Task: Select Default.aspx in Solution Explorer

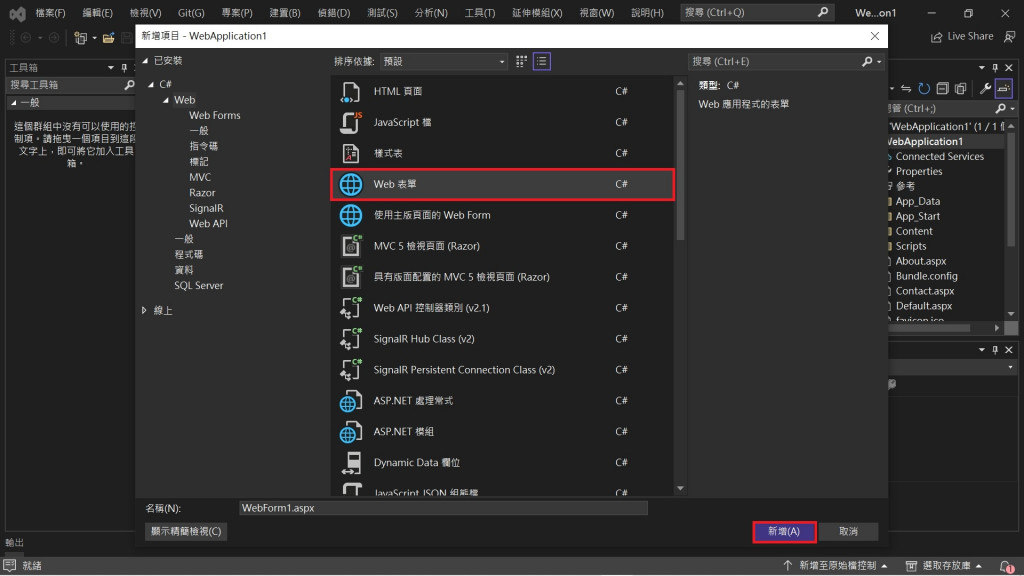Action: tap(923, 306)
